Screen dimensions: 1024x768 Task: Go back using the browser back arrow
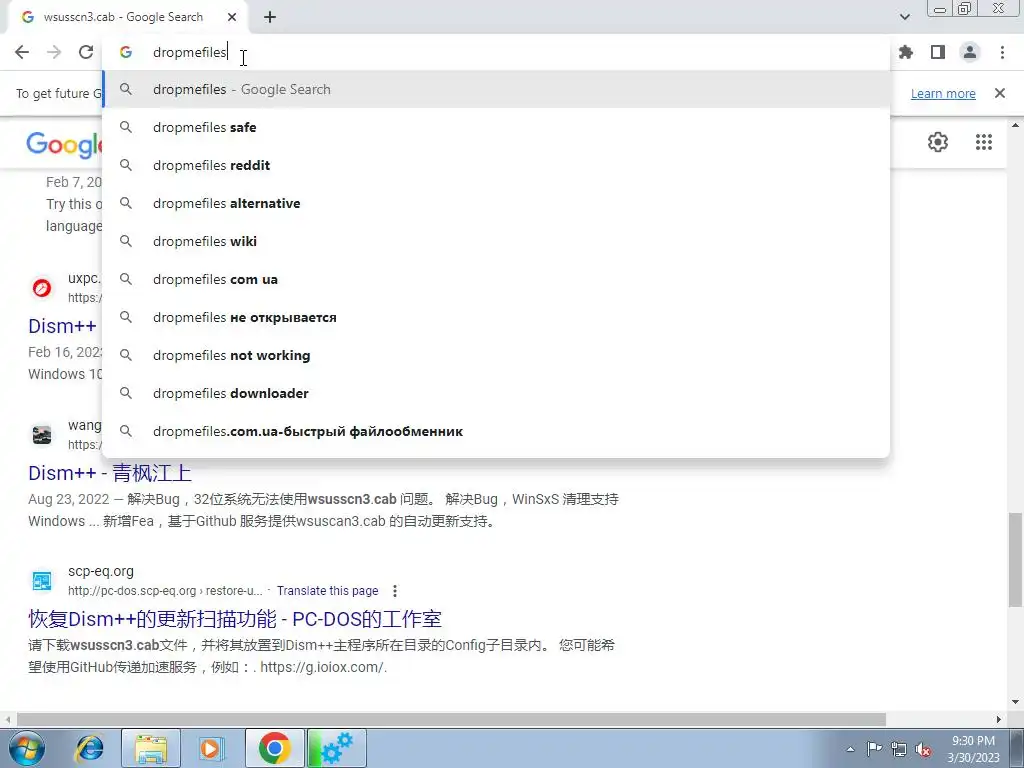22,52
